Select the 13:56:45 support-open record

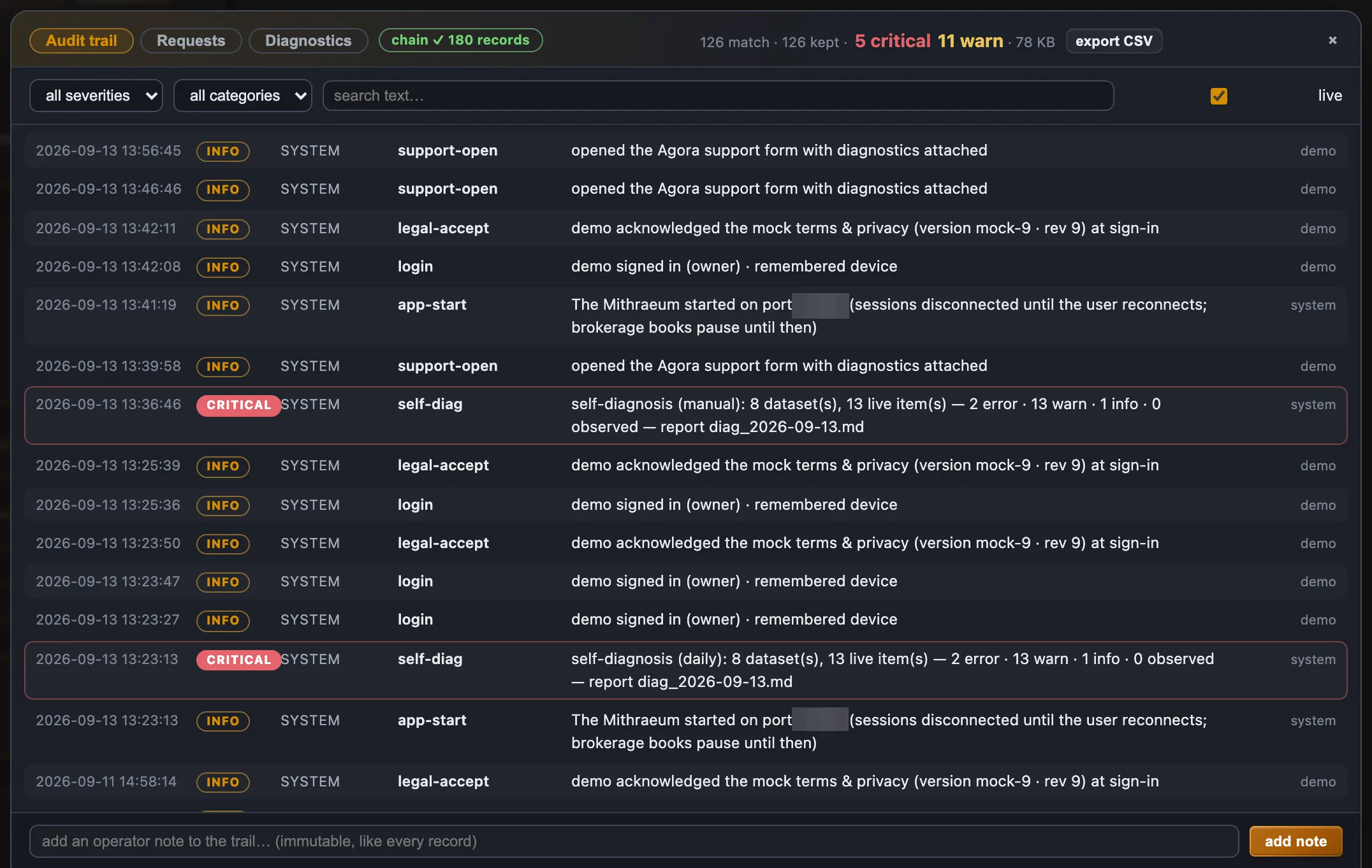click(685, 151)
